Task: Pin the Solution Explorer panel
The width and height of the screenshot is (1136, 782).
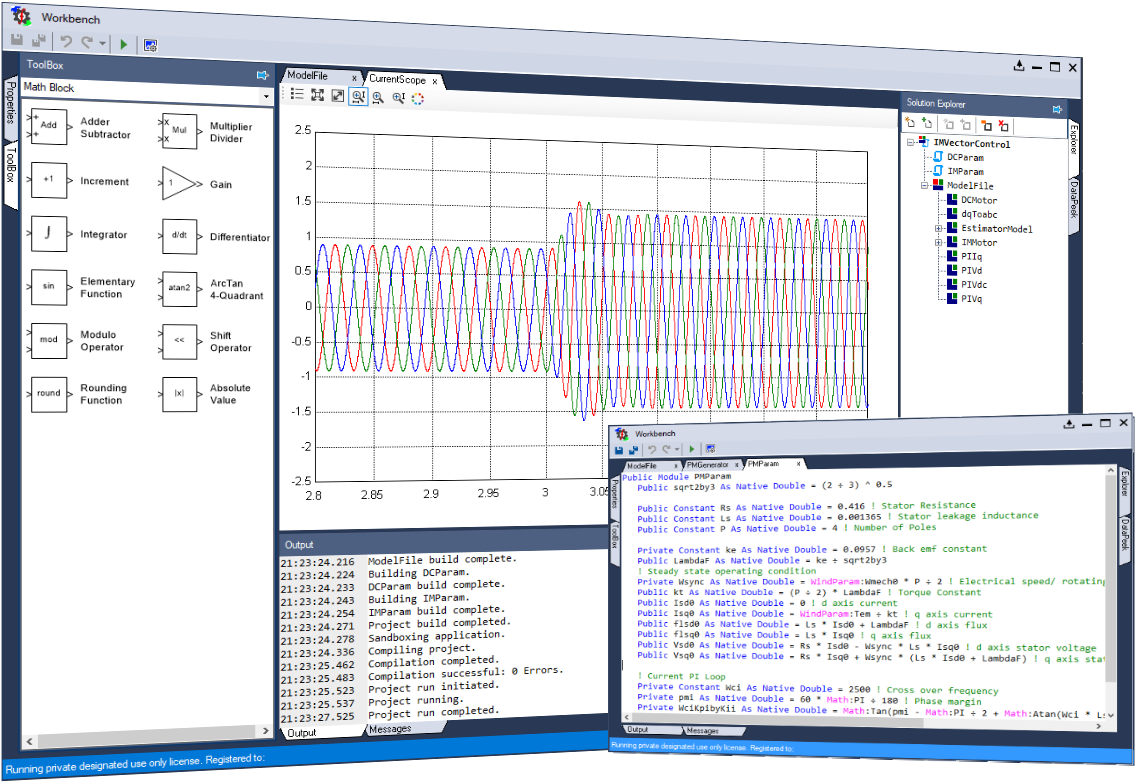Action: click(x=1057, y=109)
